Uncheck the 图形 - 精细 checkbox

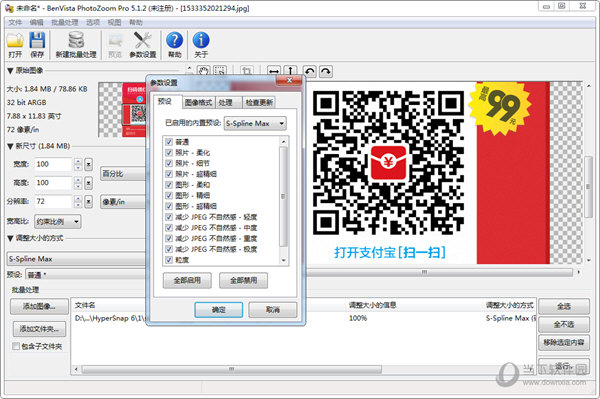coord(169,195)
